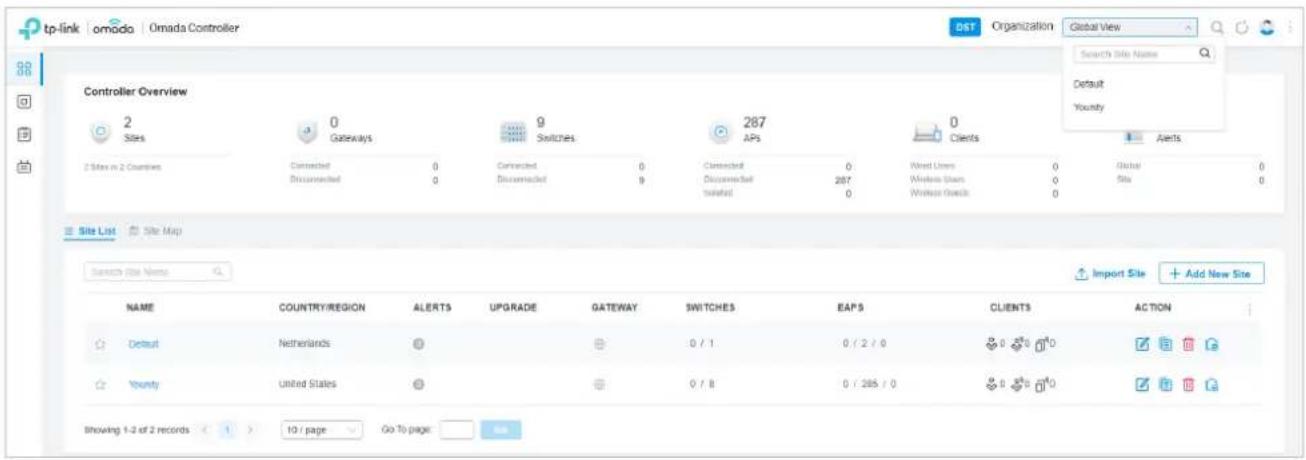Click the Add New Site button
The image size is (1306, 460).
pyautogui.click(x=1211, y=273)
